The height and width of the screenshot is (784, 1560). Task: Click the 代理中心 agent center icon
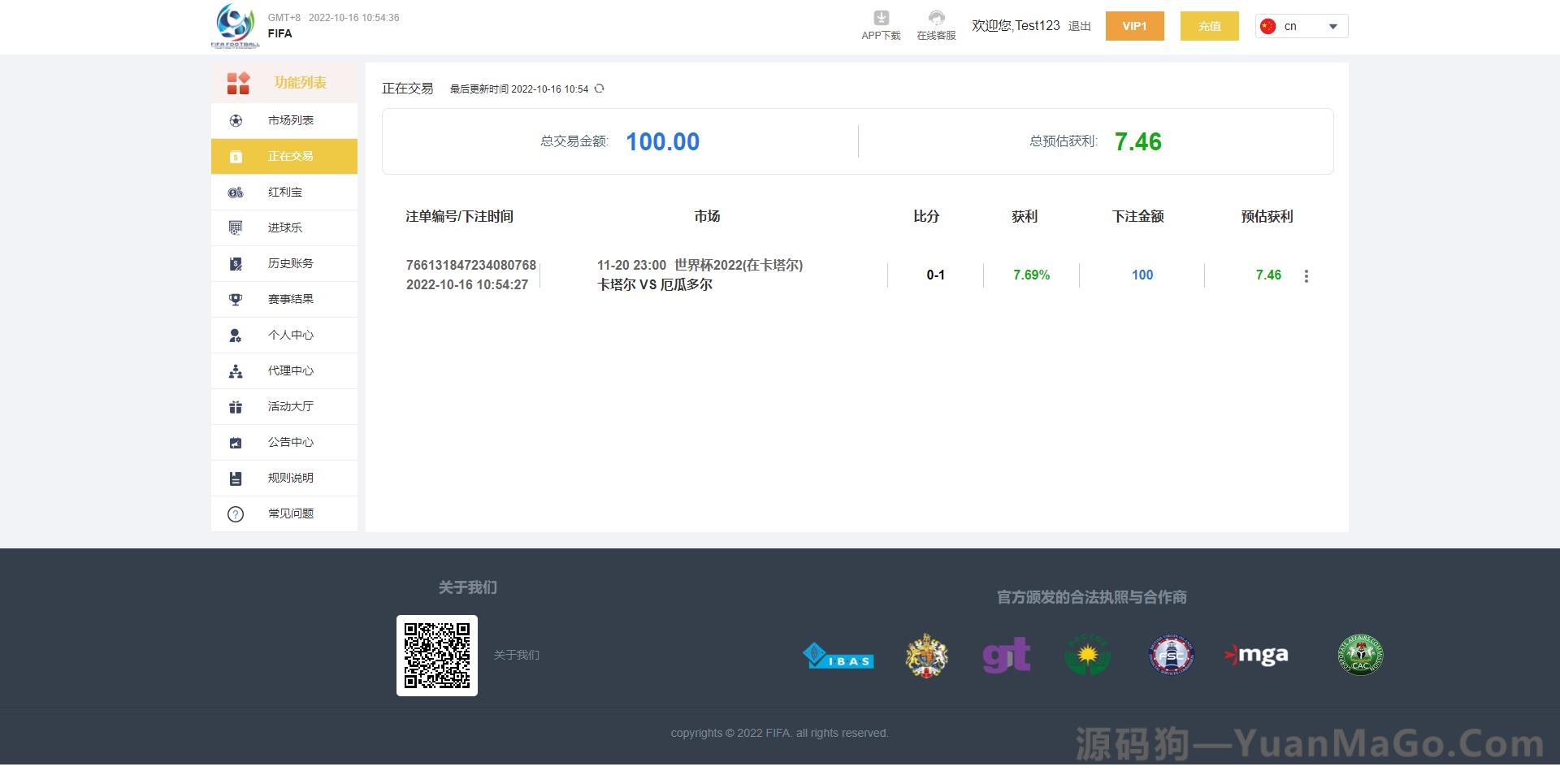pyautogui.click(x=236, y=370)
